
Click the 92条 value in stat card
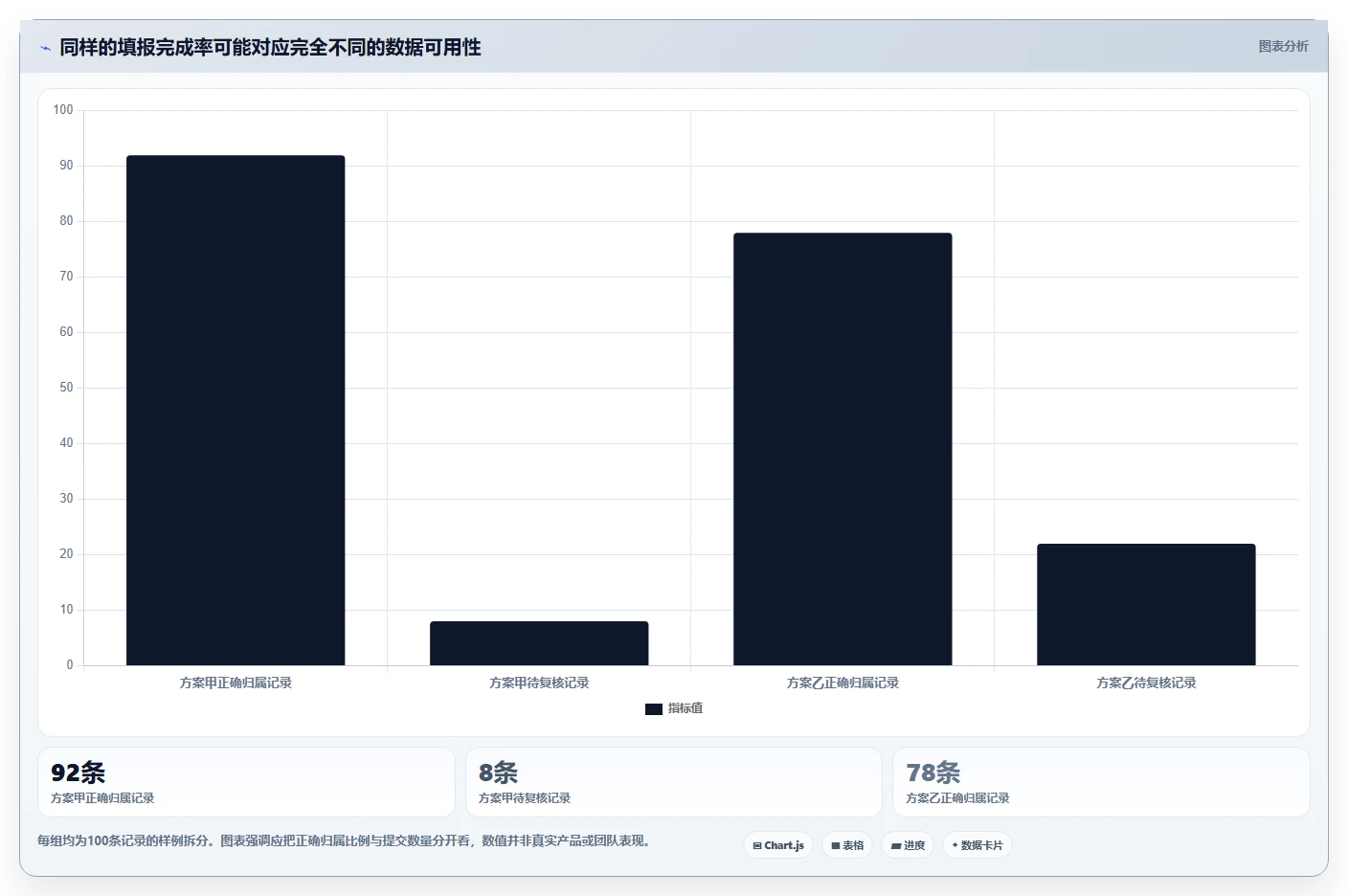(79, 773)
